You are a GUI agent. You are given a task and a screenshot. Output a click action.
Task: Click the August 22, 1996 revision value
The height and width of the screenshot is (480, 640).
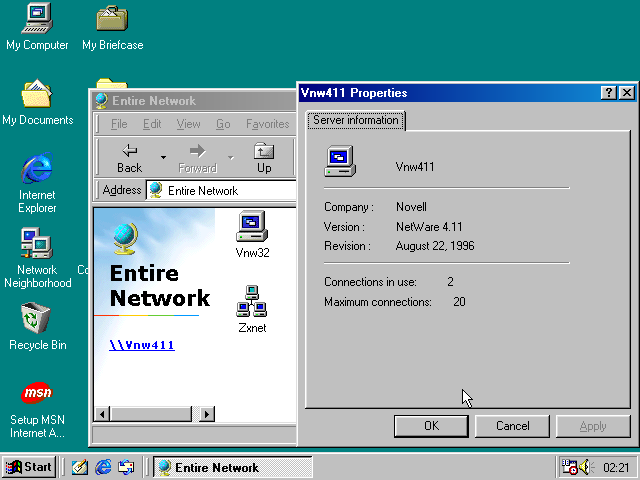[x=435, y=246]
